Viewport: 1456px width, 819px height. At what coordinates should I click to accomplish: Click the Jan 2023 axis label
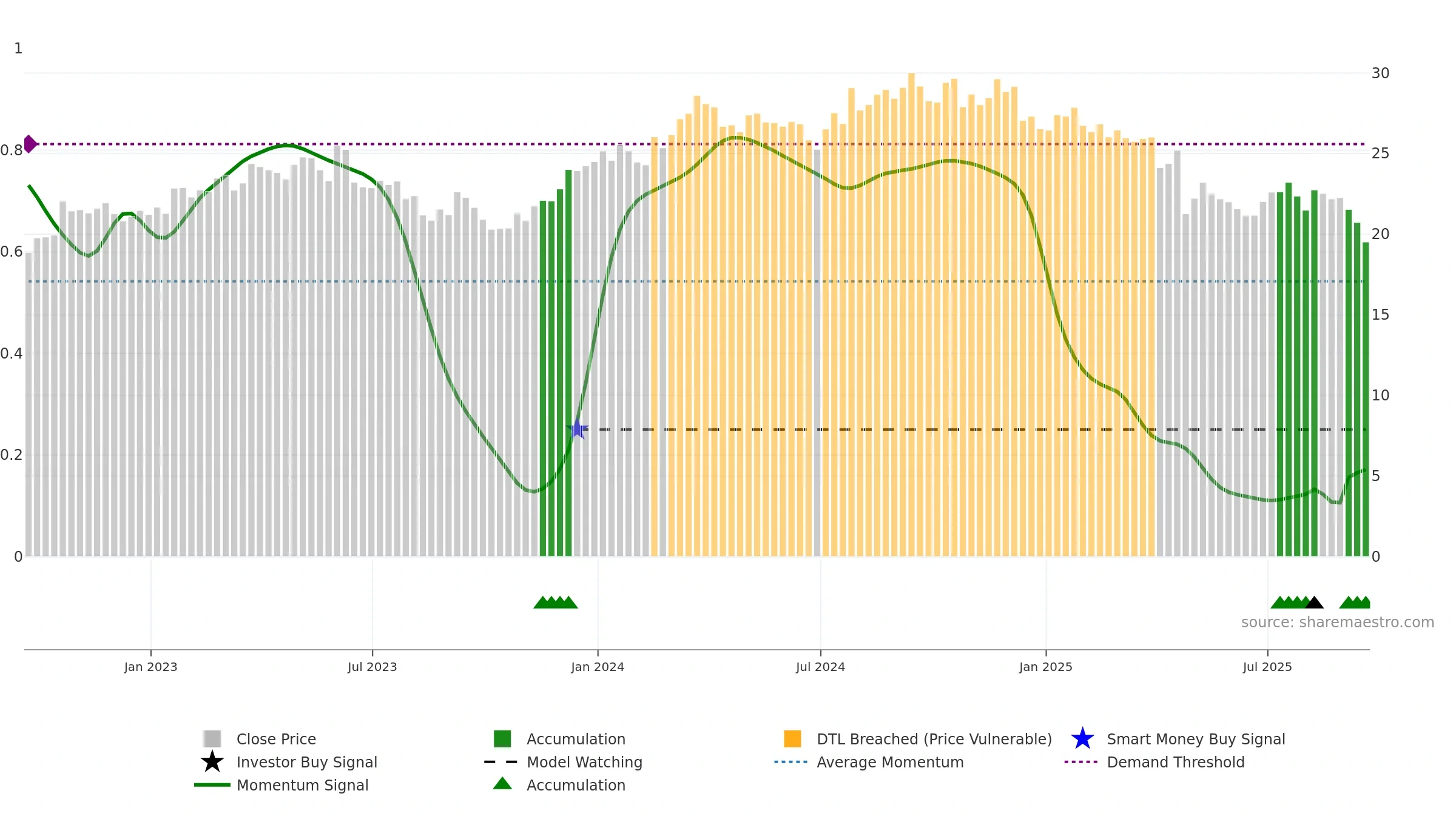[x=150, y=667]
